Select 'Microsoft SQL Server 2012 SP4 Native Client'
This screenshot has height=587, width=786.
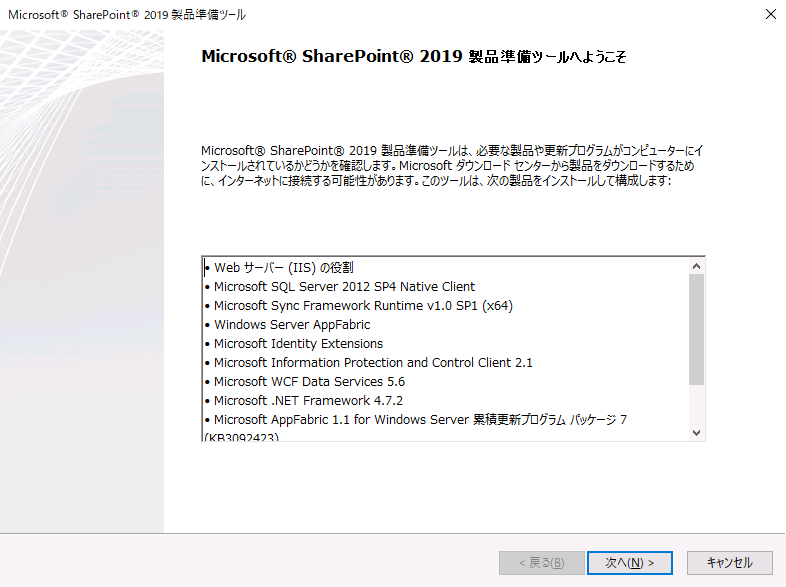(x=344, y=287)
